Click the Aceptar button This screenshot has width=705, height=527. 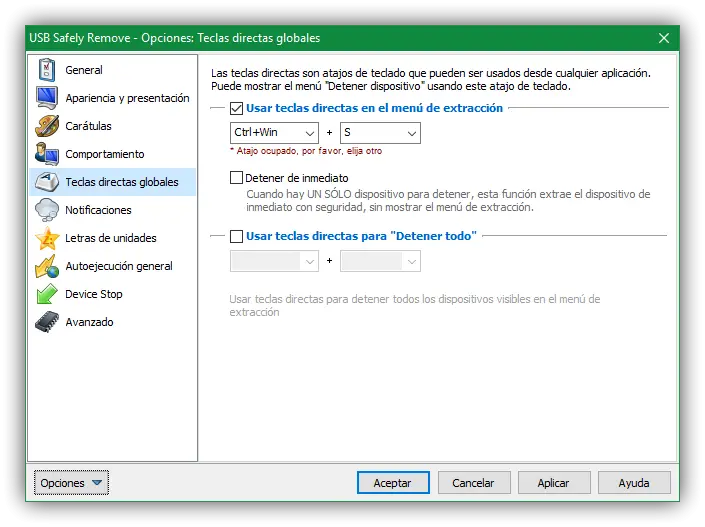click(393, 483)
